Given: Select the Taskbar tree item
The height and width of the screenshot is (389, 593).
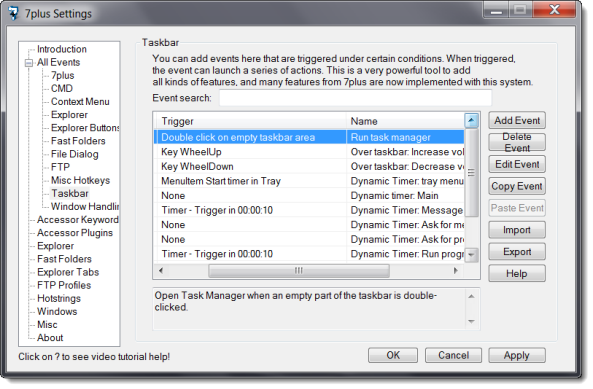Looking at the screenshot, I should coord(70,194).
